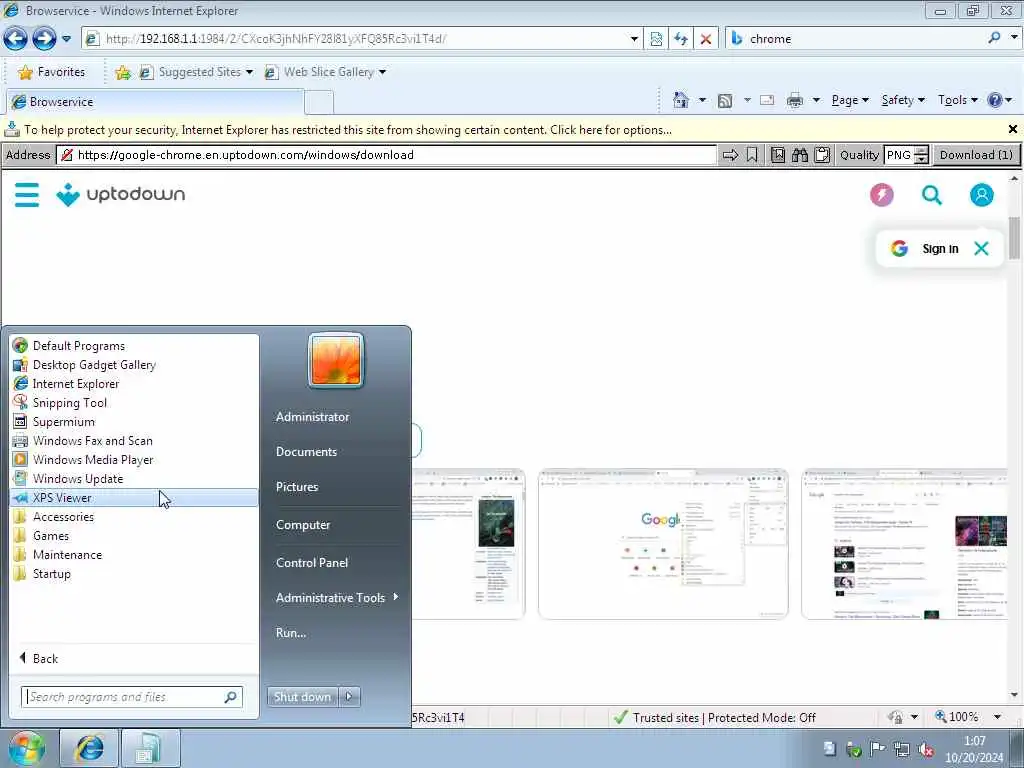This screenshot has width=1024, height=768.
Task: Expand the Accessories folder
Action: click(x=134, y=517)
